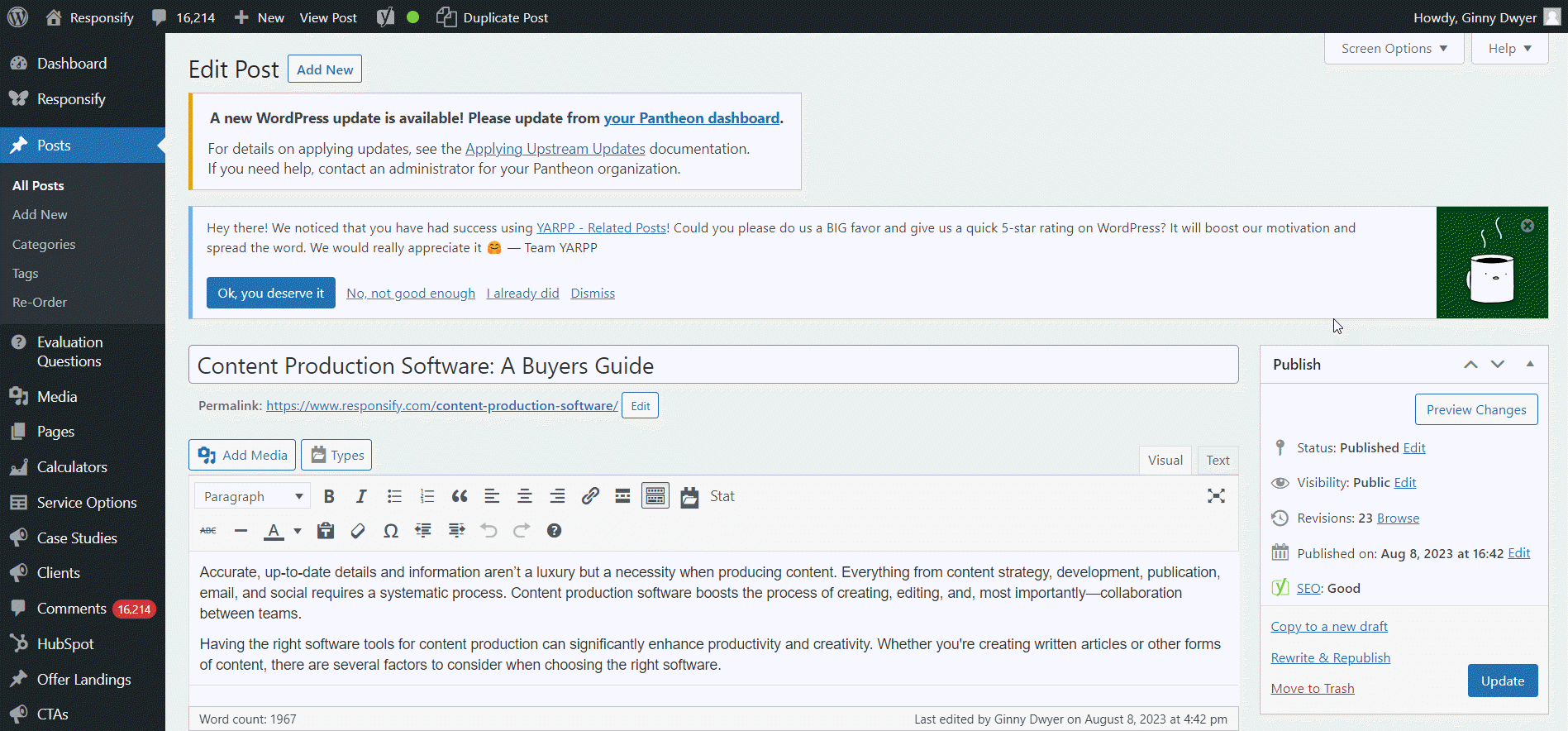Click the text color A button
Screen dimensions: 1568x731
point(274,531)
